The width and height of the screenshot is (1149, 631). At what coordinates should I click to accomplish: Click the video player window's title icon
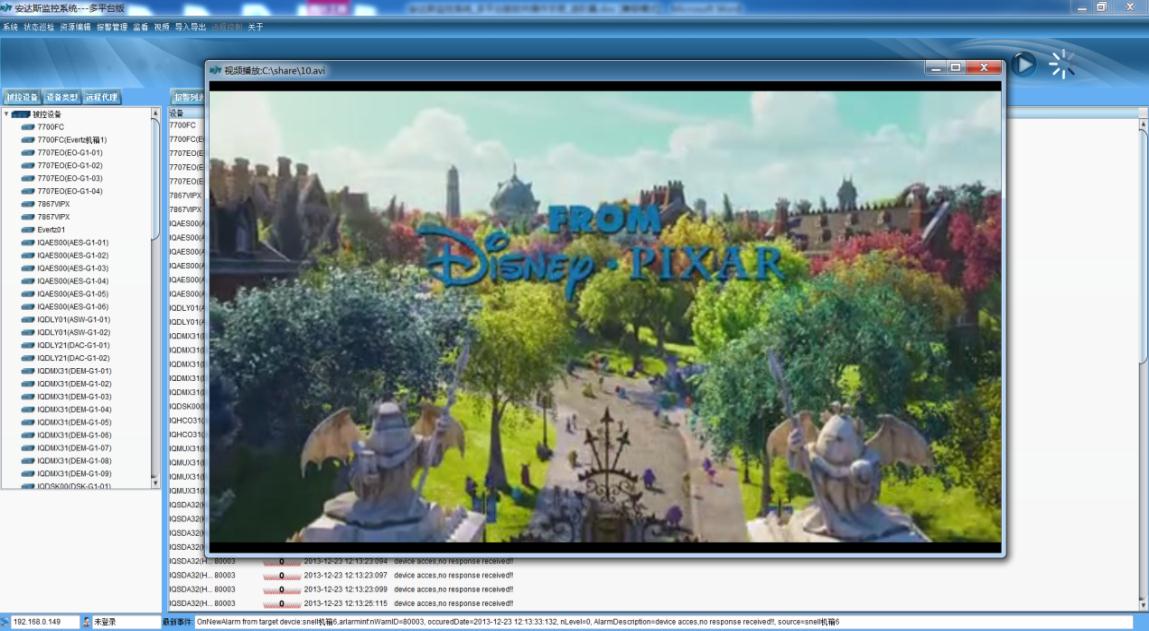pos(215,70)
